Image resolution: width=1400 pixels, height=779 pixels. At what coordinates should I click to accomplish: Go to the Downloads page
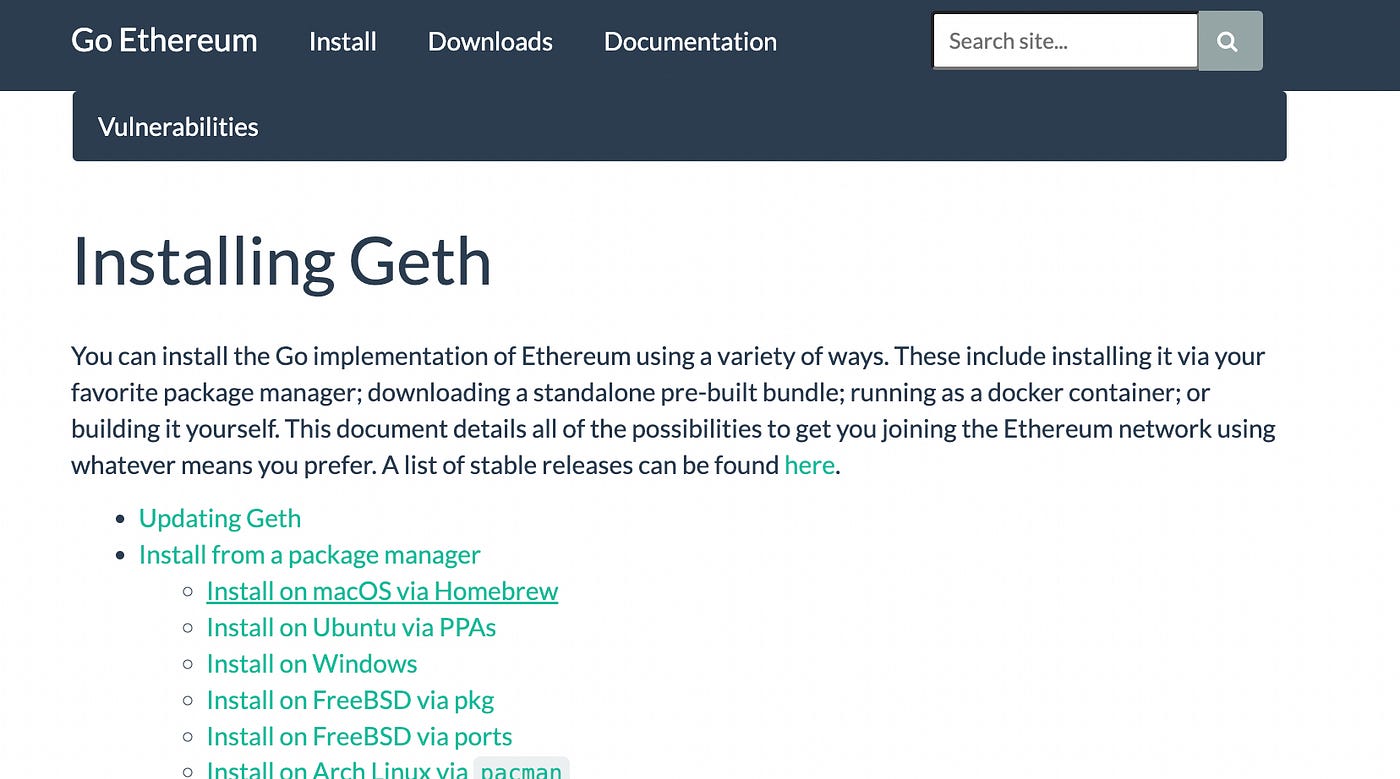(490, 42)
